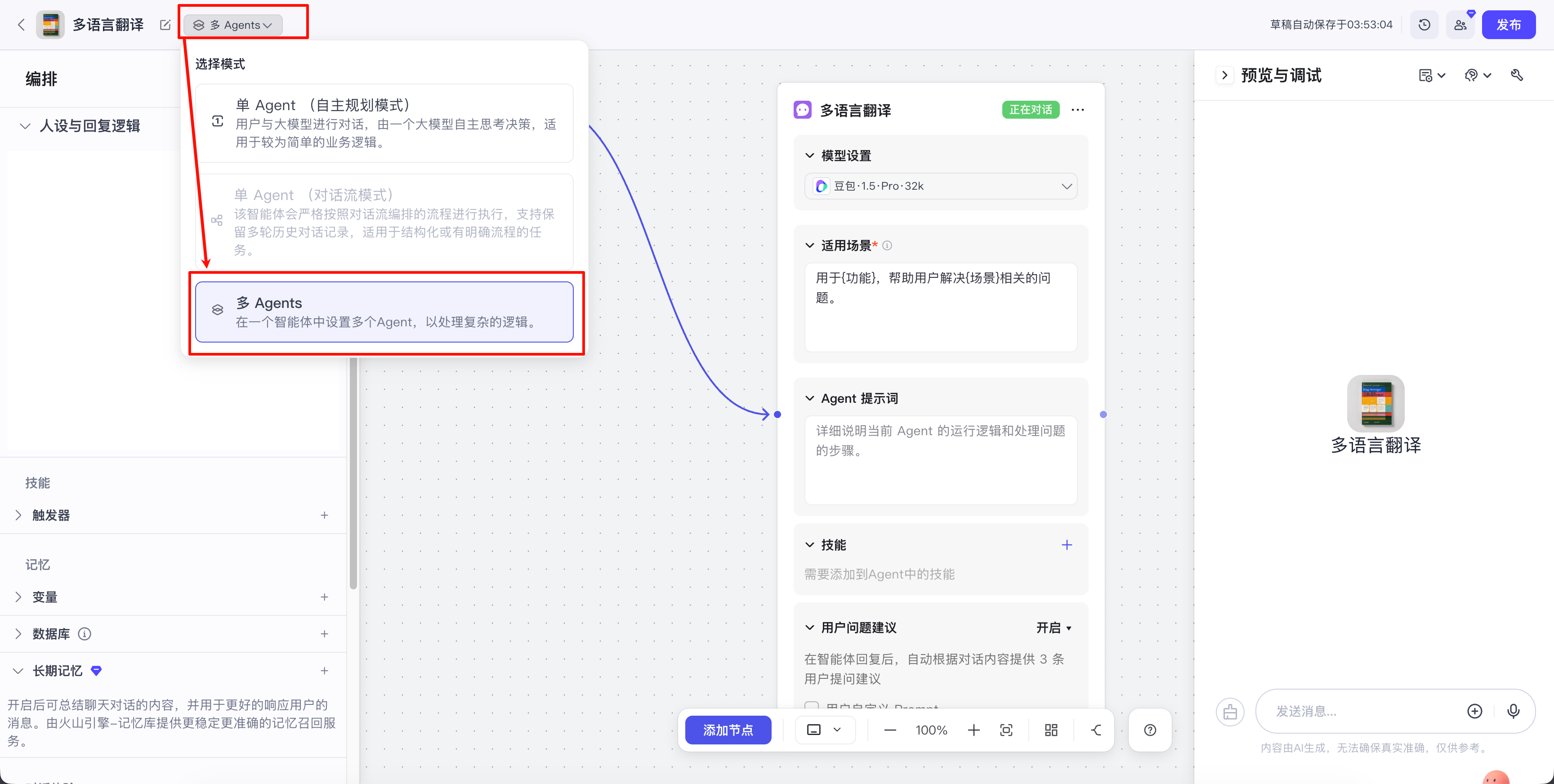Click the back arrow icon
1554x784 pixels.
[x=22, y=25]
